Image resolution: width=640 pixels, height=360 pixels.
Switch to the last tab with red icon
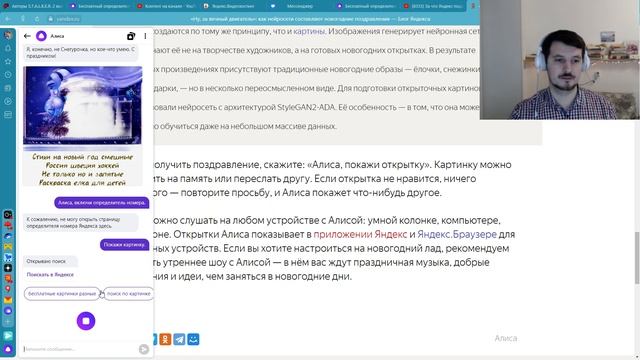click(433, 6)
